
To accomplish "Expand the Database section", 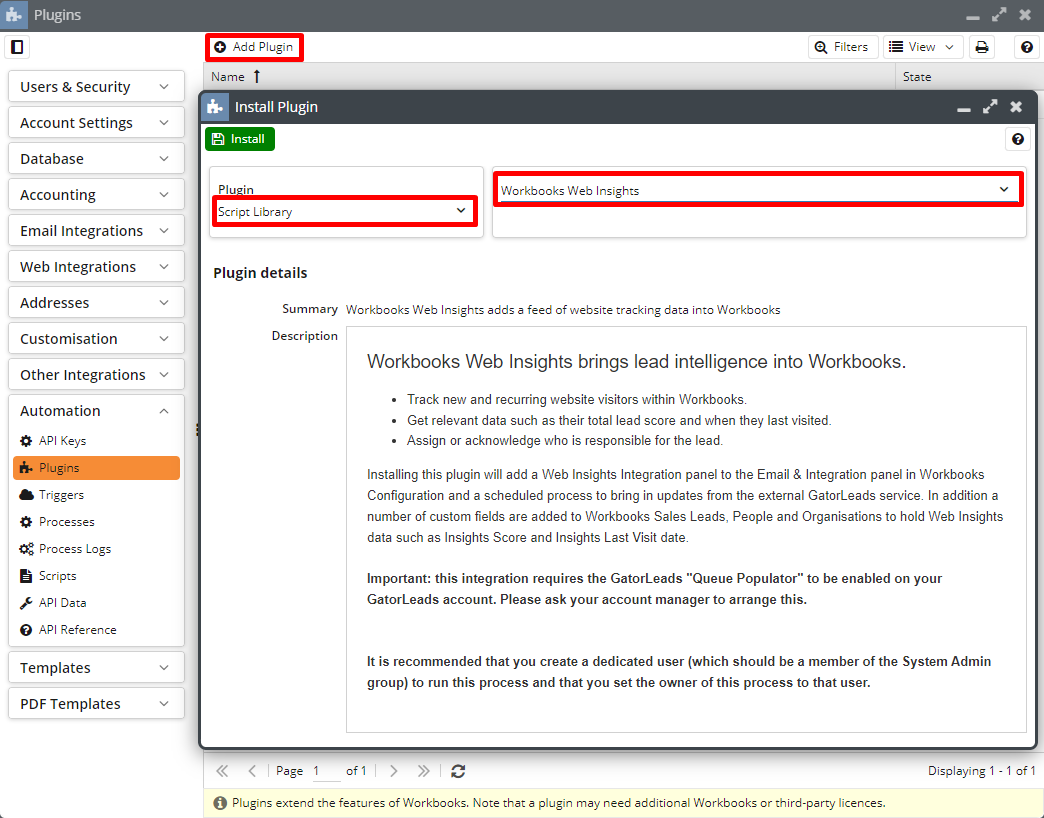I will (x=96, y=158).
